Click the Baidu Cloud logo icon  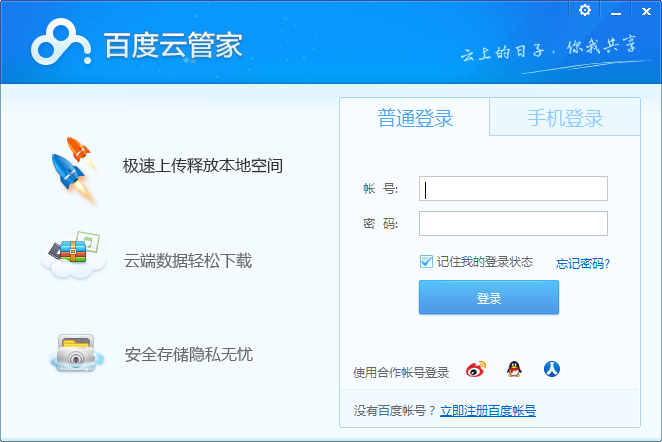[61, 42]
